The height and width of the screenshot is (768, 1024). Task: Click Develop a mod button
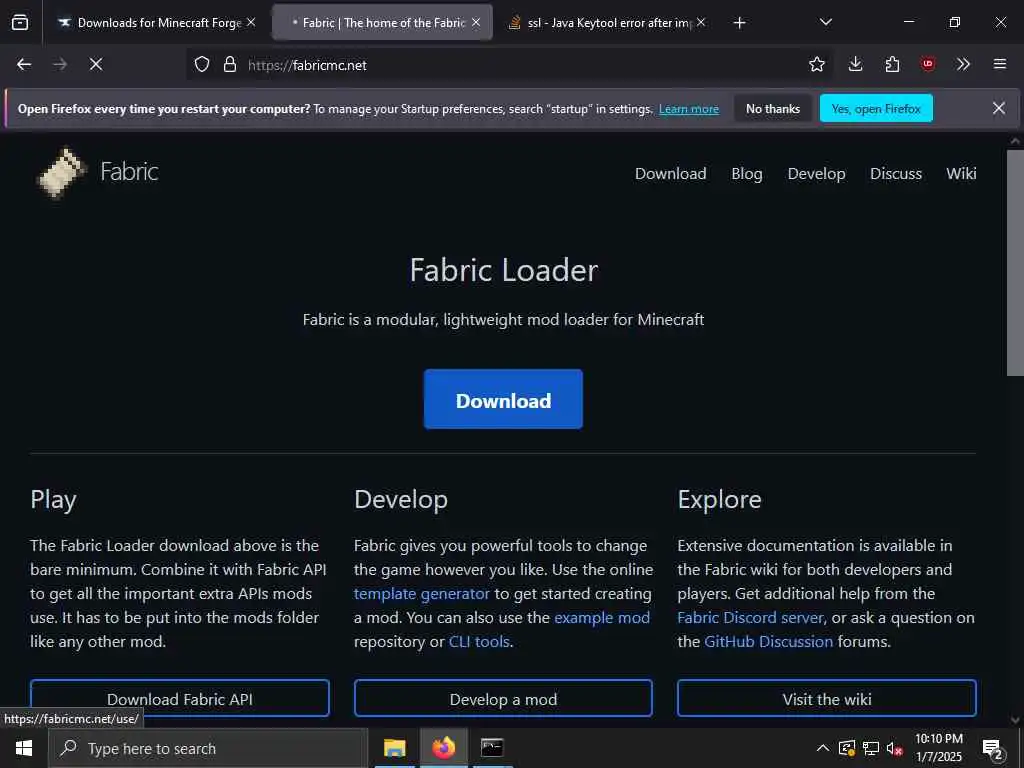(x=503, y=699)
